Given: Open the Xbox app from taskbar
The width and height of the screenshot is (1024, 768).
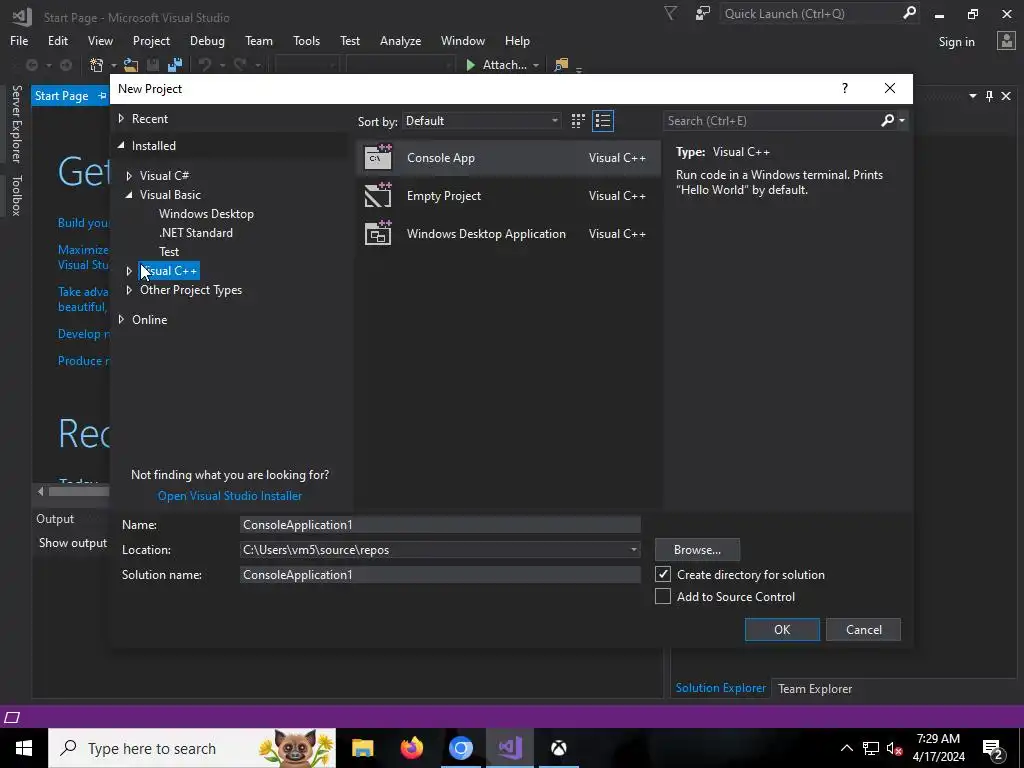Looking at the screenshot, I should click(558, 748).
